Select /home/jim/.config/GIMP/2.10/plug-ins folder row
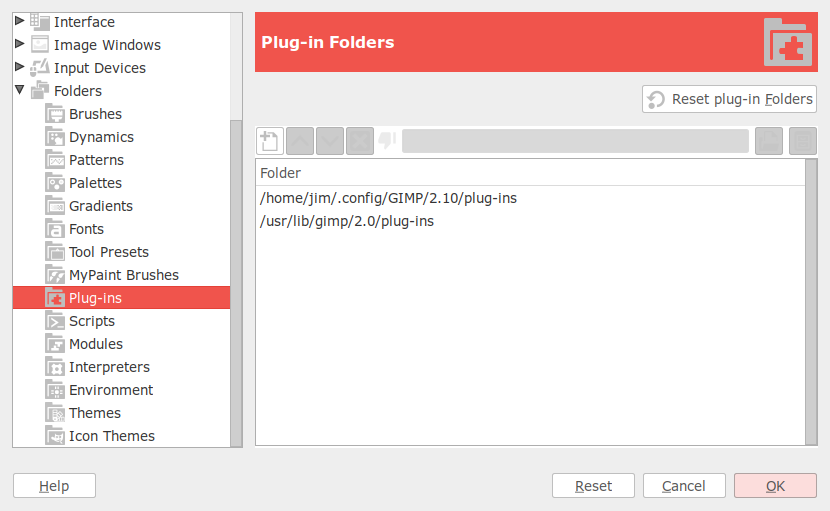This screenshot has height=511, width=830. point(530,198)
